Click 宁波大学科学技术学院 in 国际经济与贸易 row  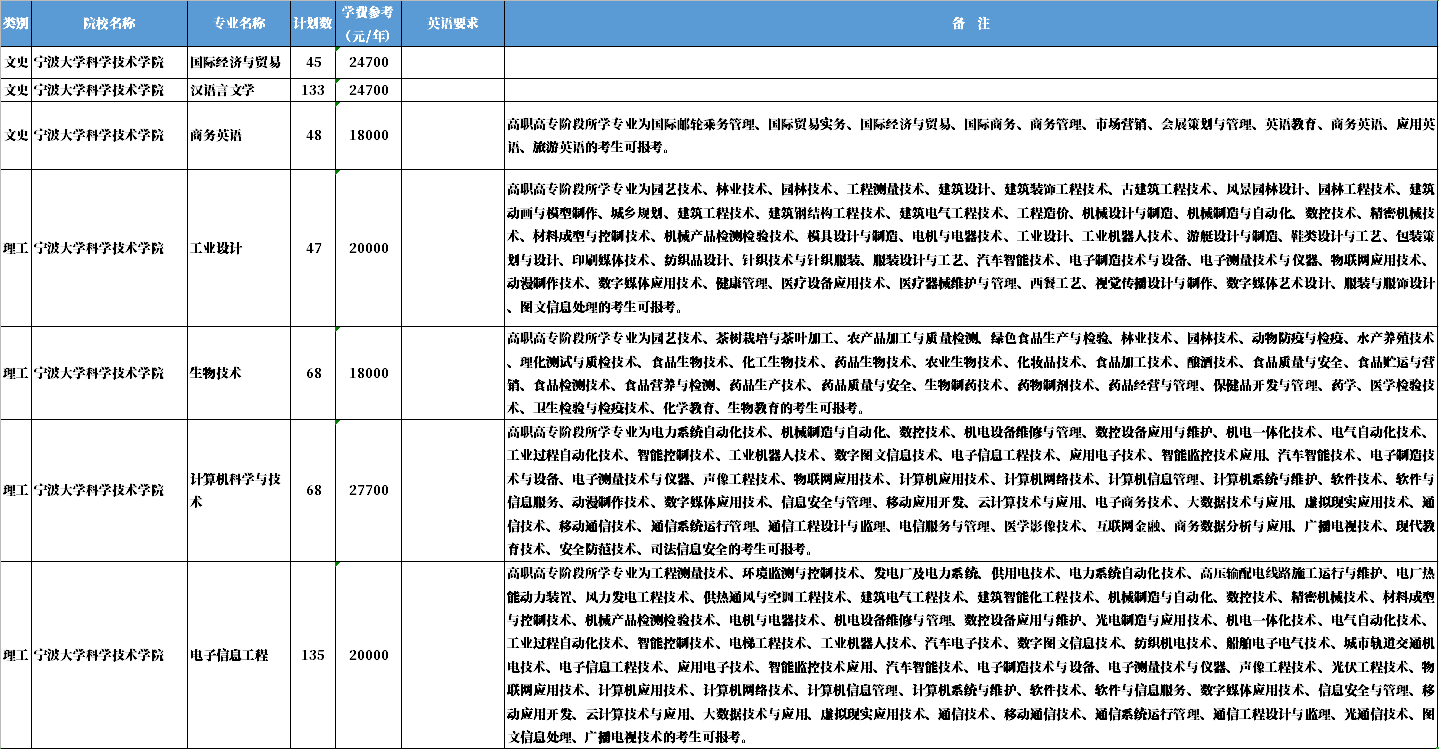click(110, 62)
